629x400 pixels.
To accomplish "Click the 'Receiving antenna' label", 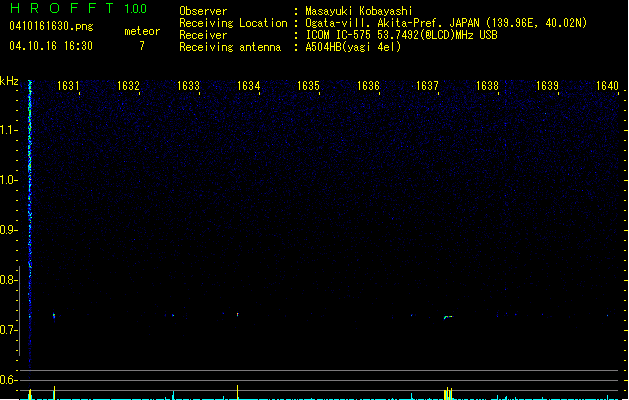I will pos(230,47).
